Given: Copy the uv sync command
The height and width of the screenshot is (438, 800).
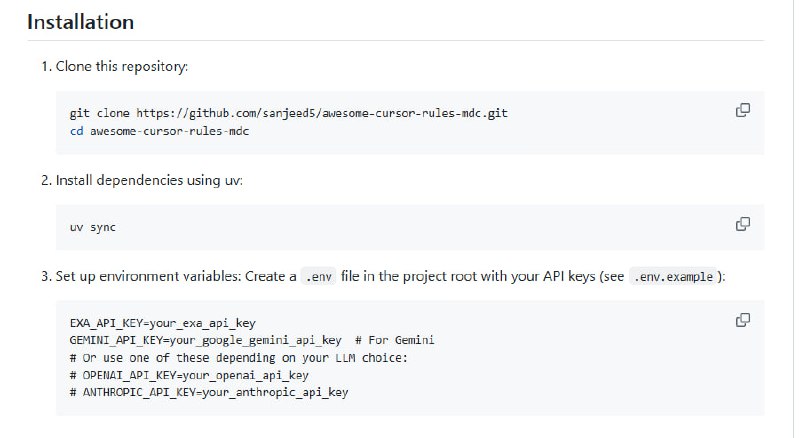Looking at the screenshot, I should [x=743, y=223].
